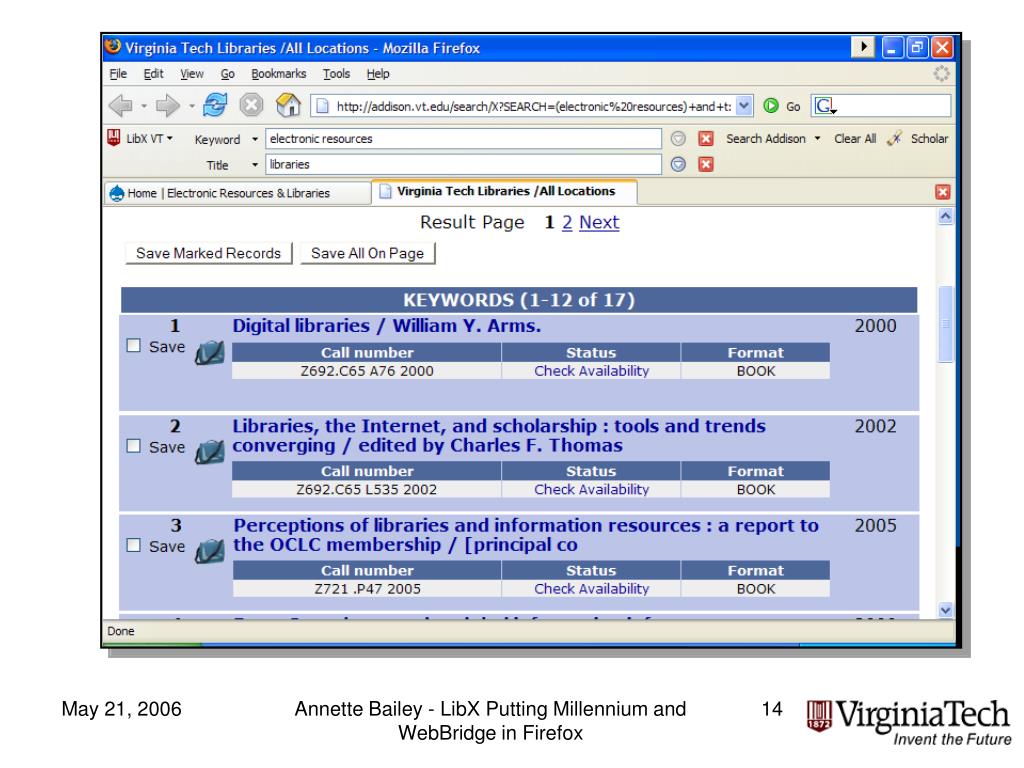1024x768 pixels.
Task: Expand the address bar URL dropdown
Action: click(744, 106)
